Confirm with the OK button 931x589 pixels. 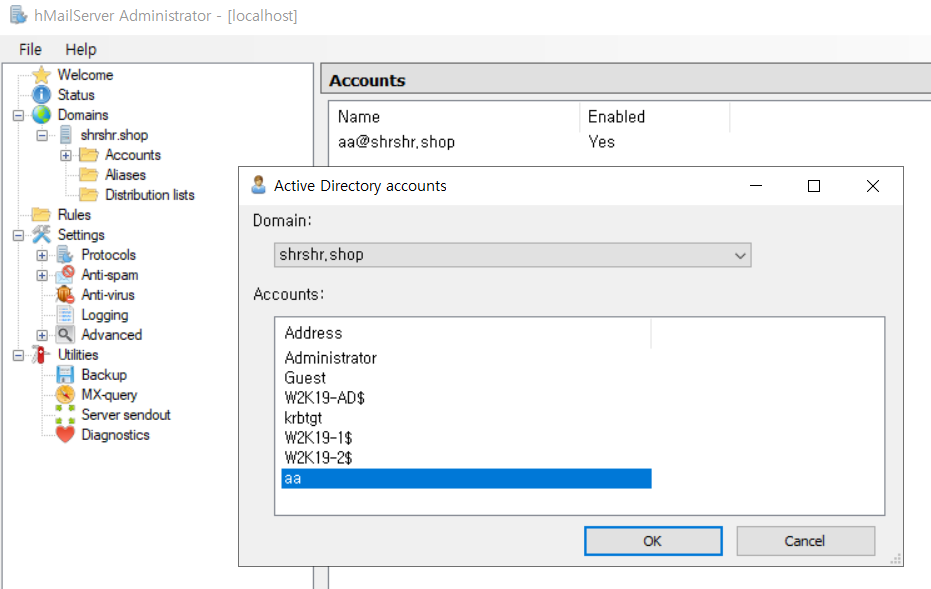click(x=653, y=541)
